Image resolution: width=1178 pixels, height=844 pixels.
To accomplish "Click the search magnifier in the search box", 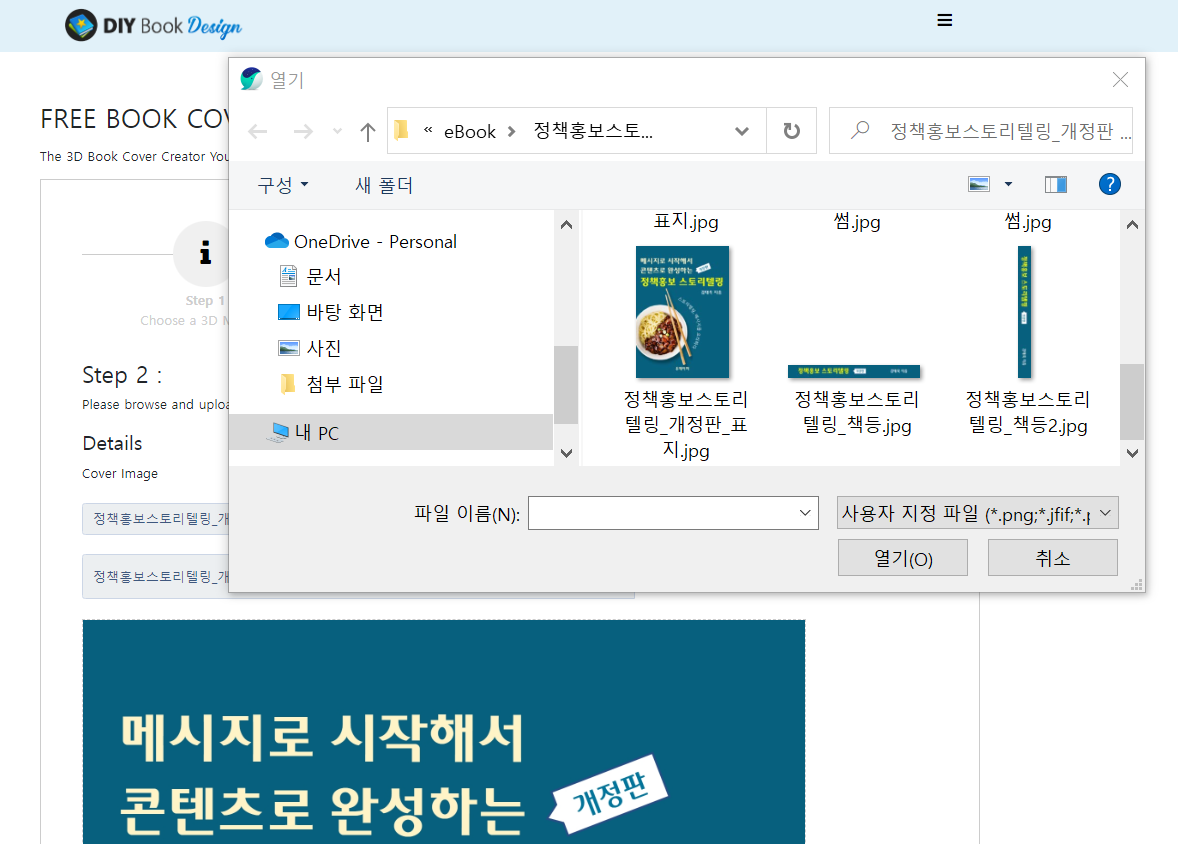I will pos(858,130).
